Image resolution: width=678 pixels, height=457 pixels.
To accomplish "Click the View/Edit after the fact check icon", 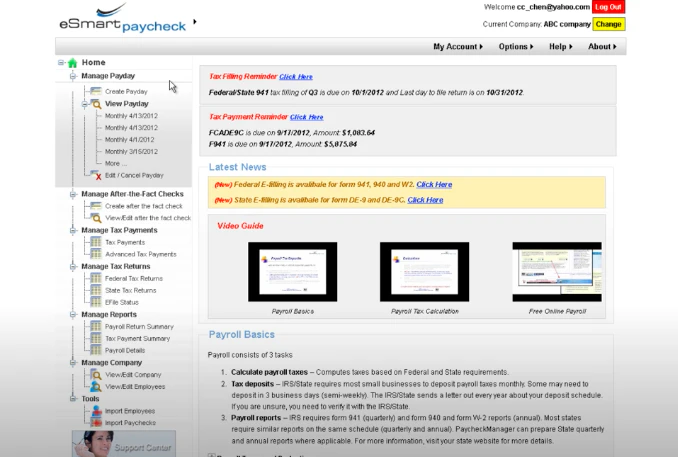I will 96,218.
